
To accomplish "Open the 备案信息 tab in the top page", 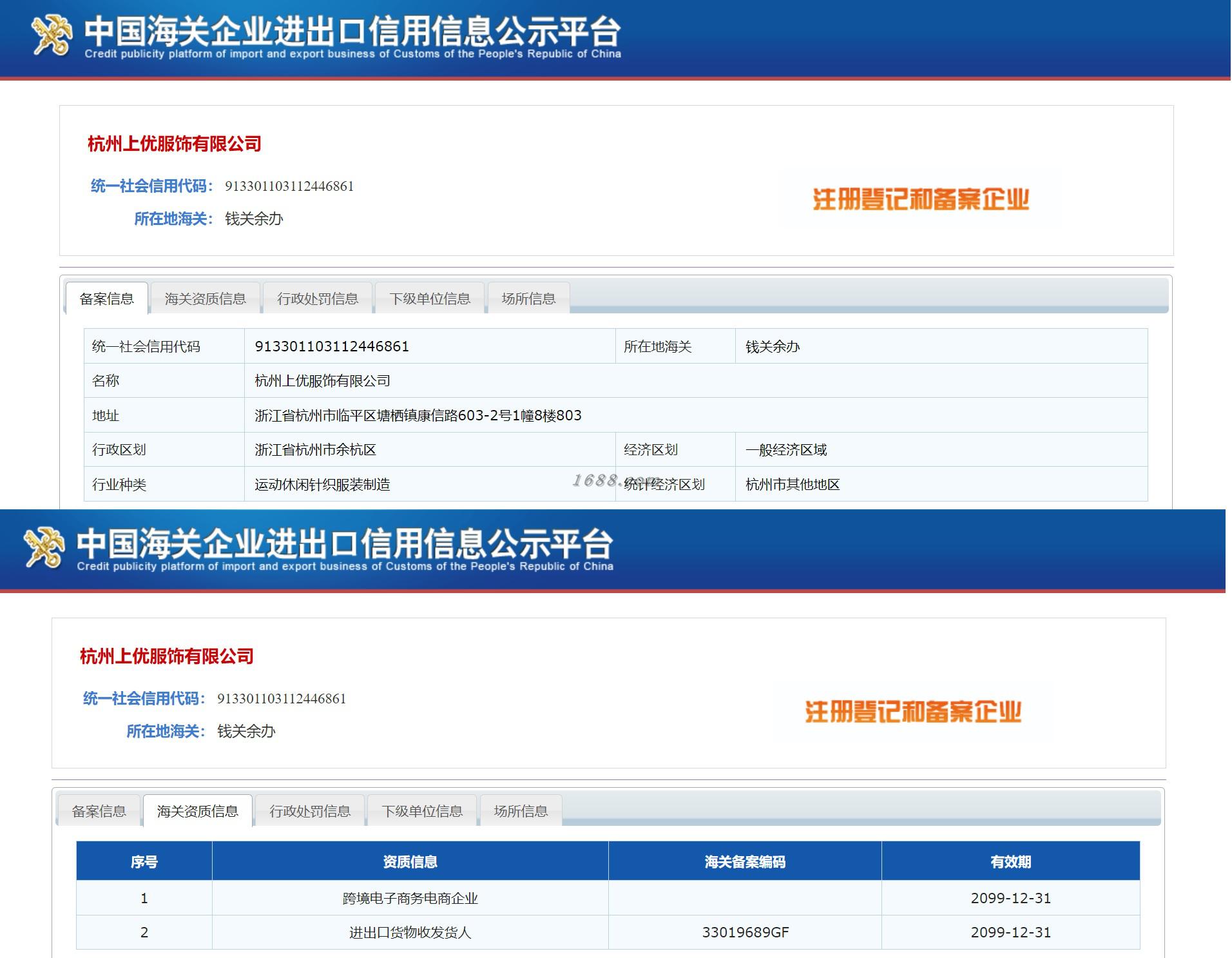I will pos(106,298).
